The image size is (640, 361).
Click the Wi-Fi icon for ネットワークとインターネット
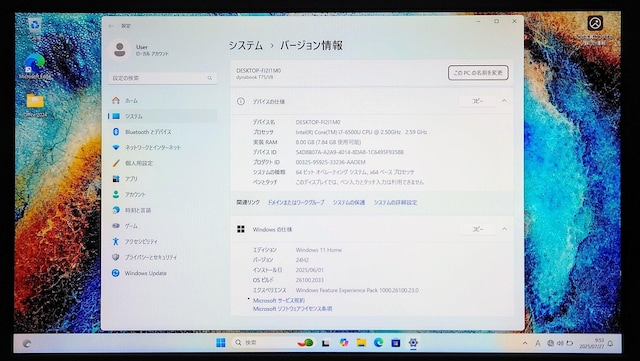[x=116, y=147]
